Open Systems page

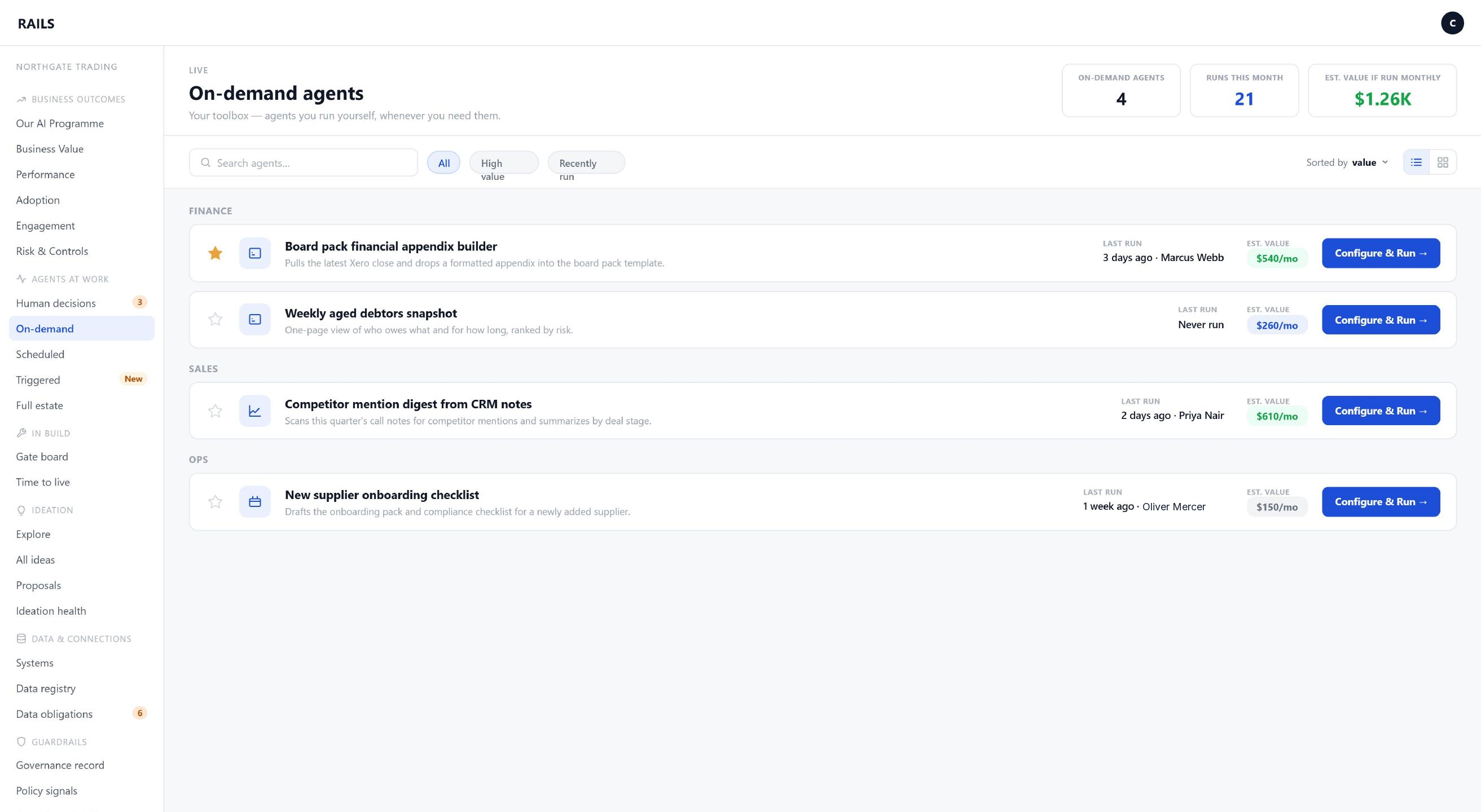82,663
